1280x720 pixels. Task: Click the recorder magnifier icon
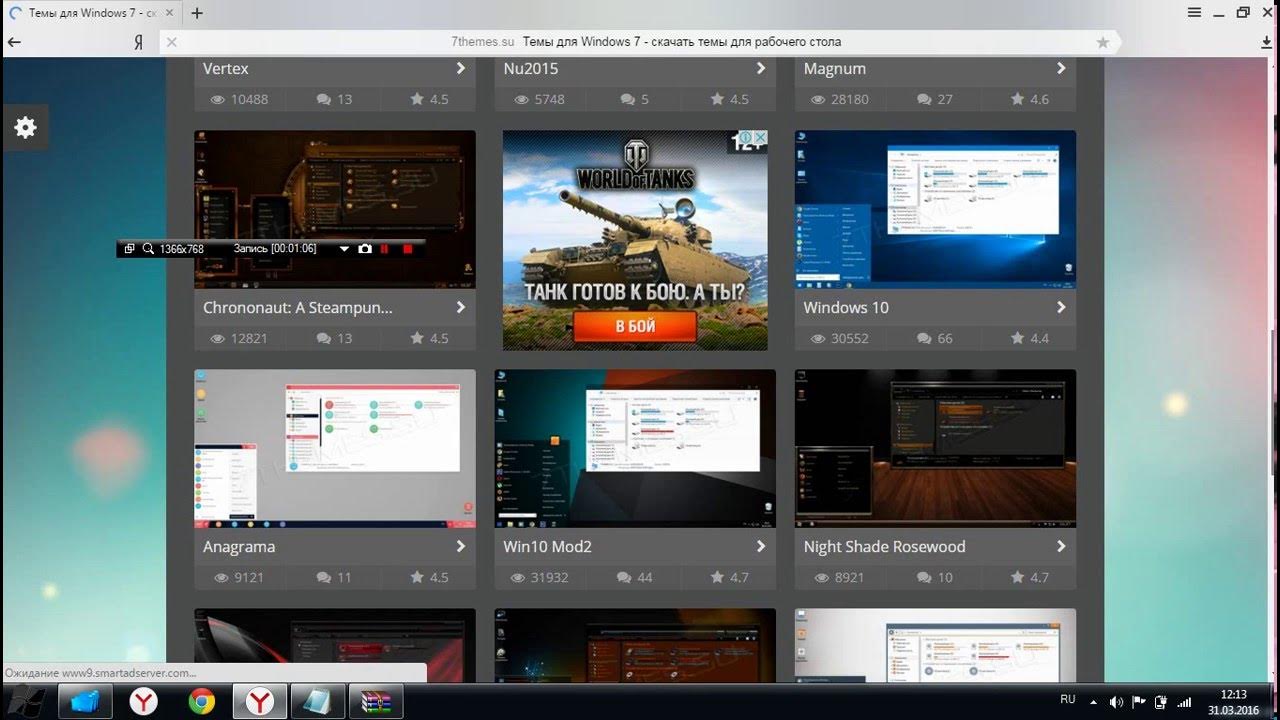click(148, 248)
